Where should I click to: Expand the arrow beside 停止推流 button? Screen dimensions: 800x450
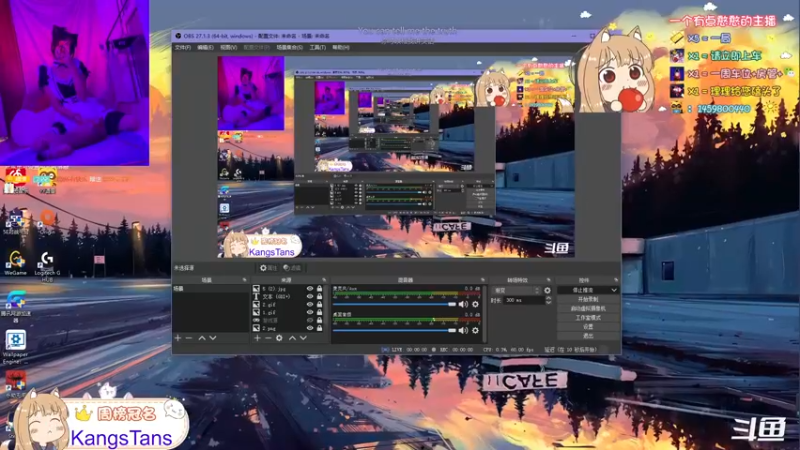pos(614,290)
